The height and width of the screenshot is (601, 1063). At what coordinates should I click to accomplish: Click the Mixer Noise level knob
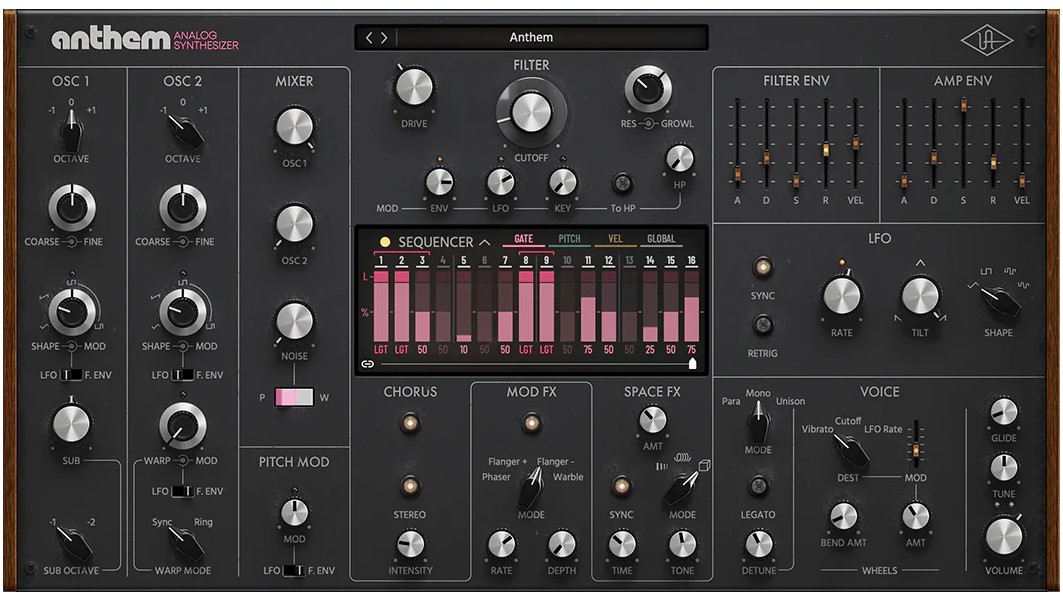click(x=294, y=320)
